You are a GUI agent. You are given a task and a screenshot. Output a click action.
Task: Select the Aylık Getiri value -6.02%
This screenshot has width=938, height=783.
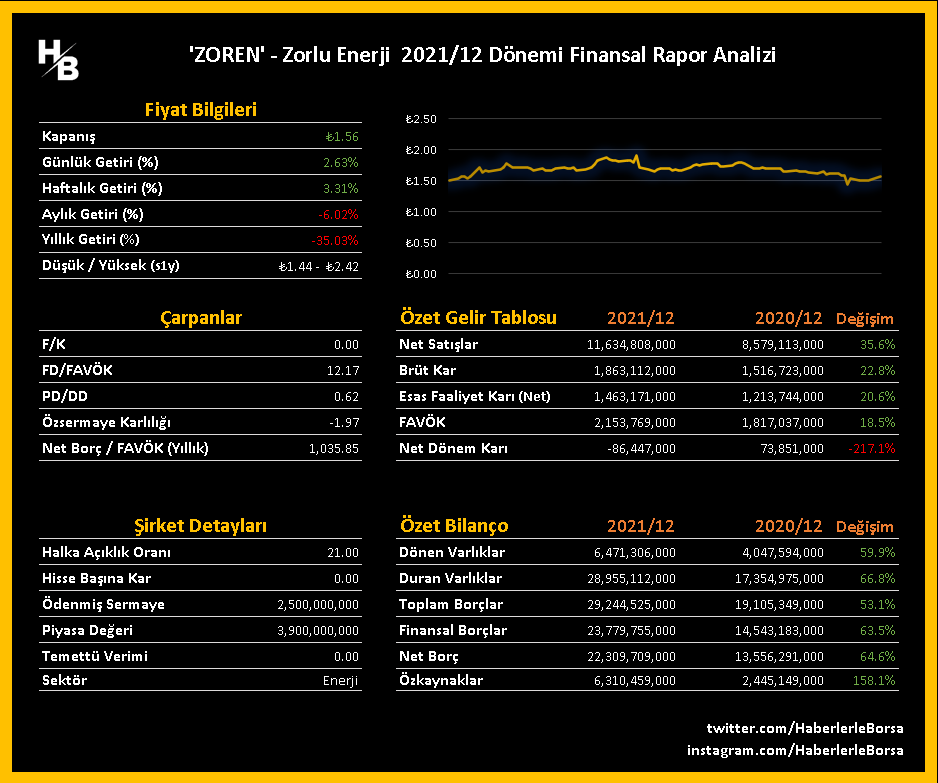[338, 214]
